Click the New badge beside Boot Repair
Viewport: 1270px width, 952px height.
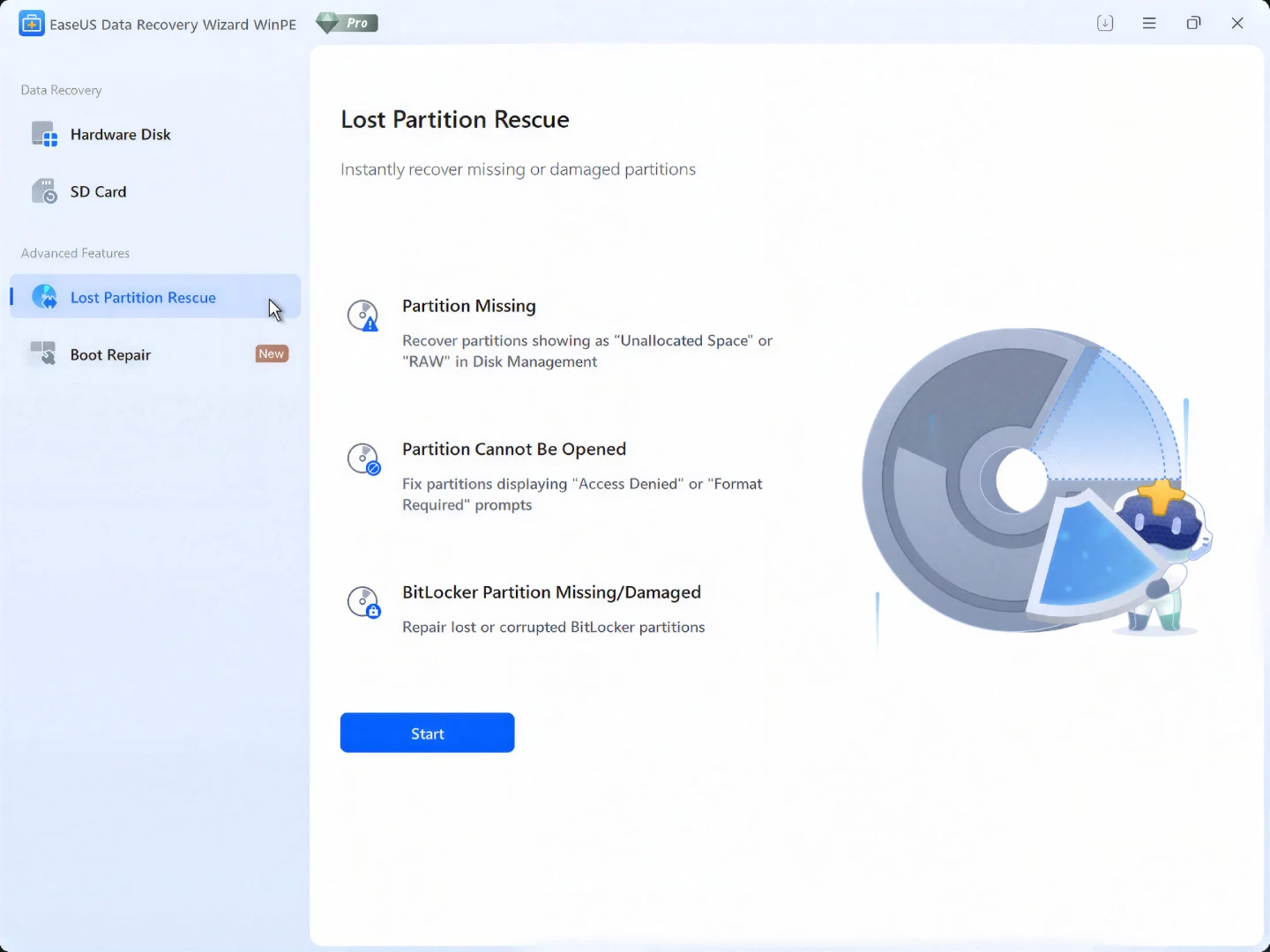272,353
